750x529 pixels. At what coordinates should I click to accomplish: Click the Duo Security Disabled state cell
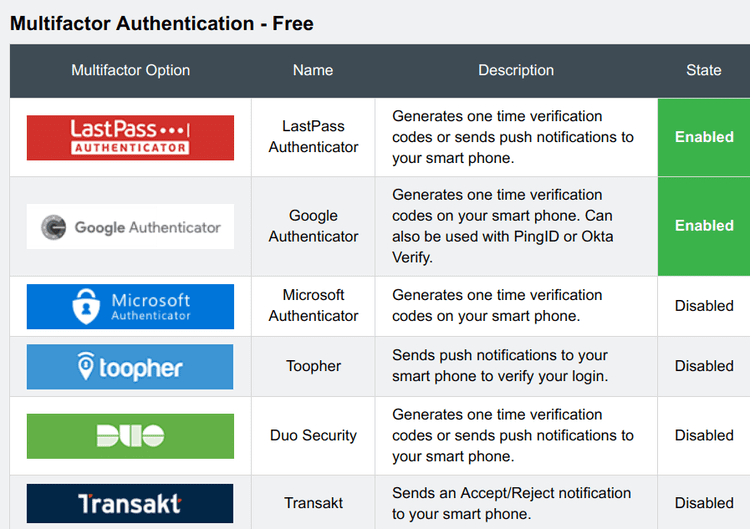pyautogui.click(x=704, y=436)
